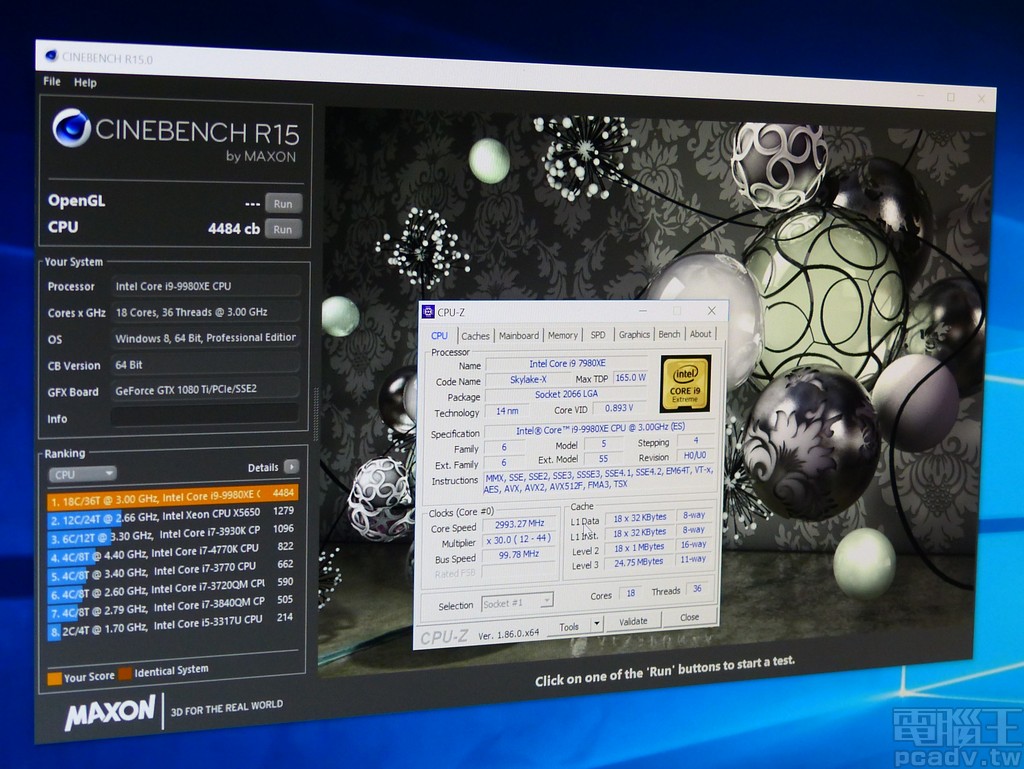The width and height of the screenshot is (1024, 769).
Task: Run the OpenGL benchmark test
Action: [x=283, y=203]
